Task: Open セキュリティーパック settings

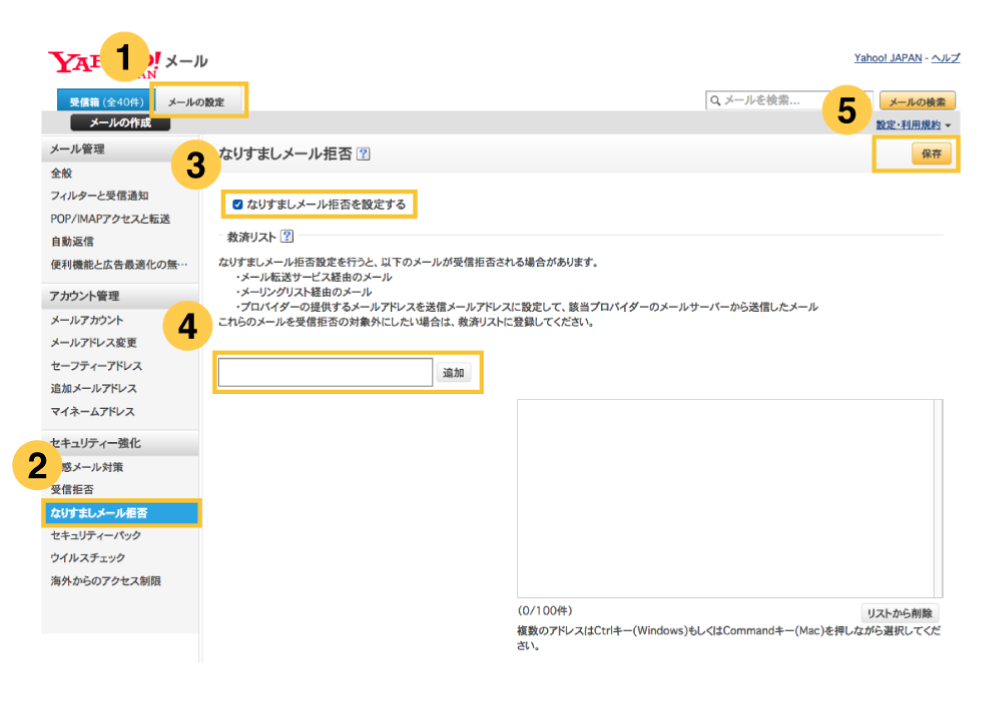Action: click(96, 535)
